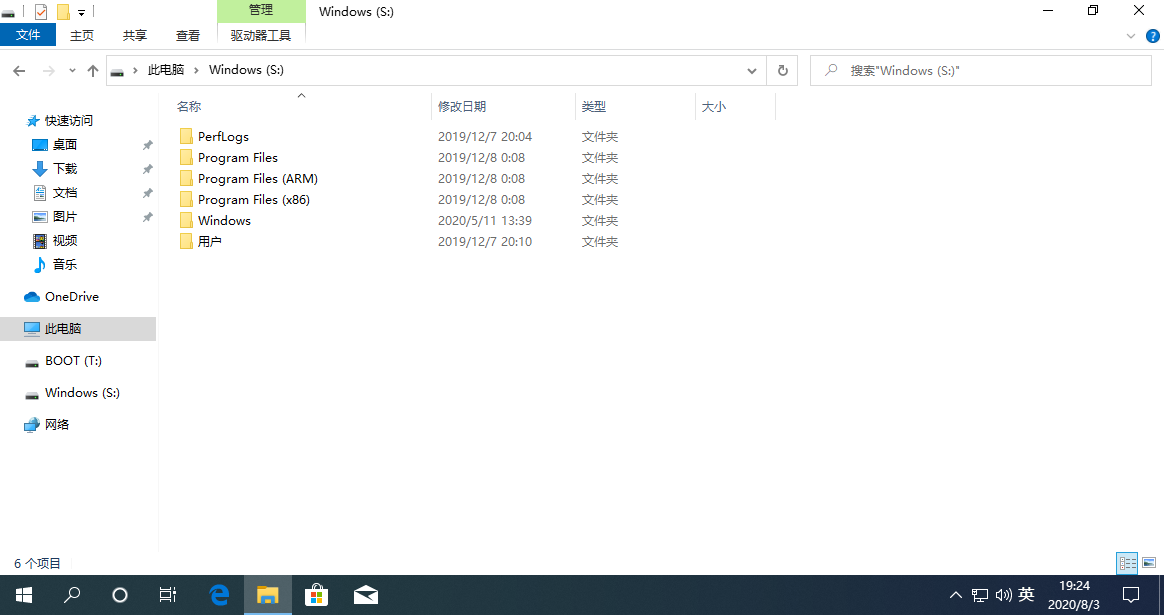
Task: Open OneDrive in the navigation pane
Action: (71, 296)
